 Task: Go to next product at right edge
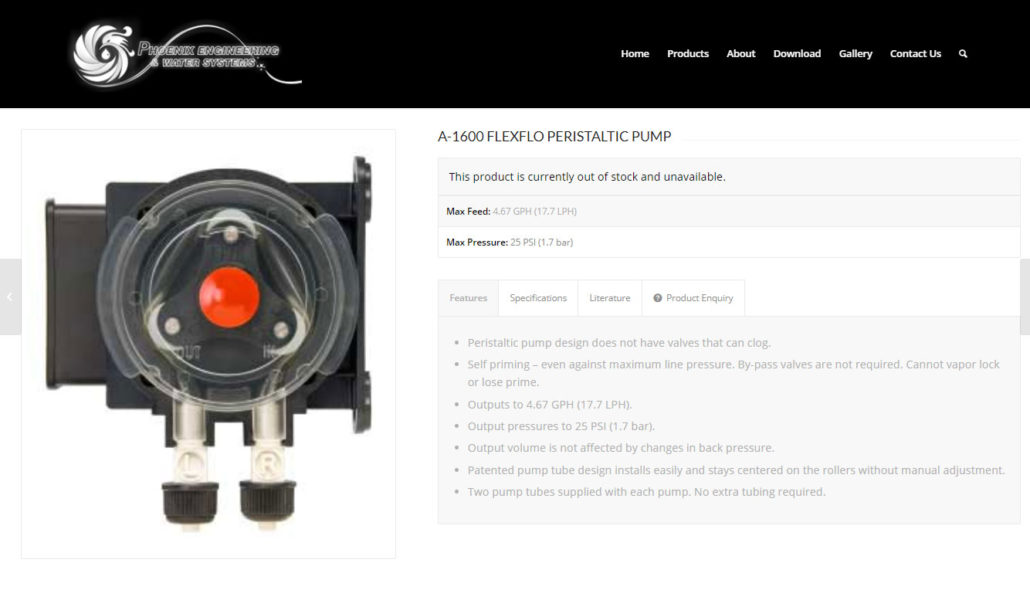[x=1025, y=297]
